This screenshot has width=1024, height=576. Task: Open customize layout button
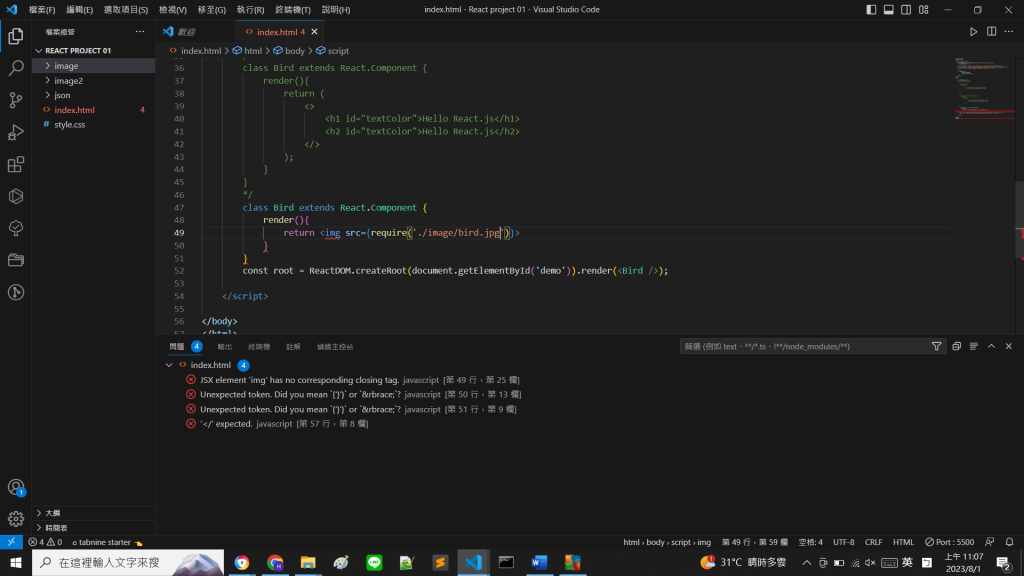click(923, 10)
